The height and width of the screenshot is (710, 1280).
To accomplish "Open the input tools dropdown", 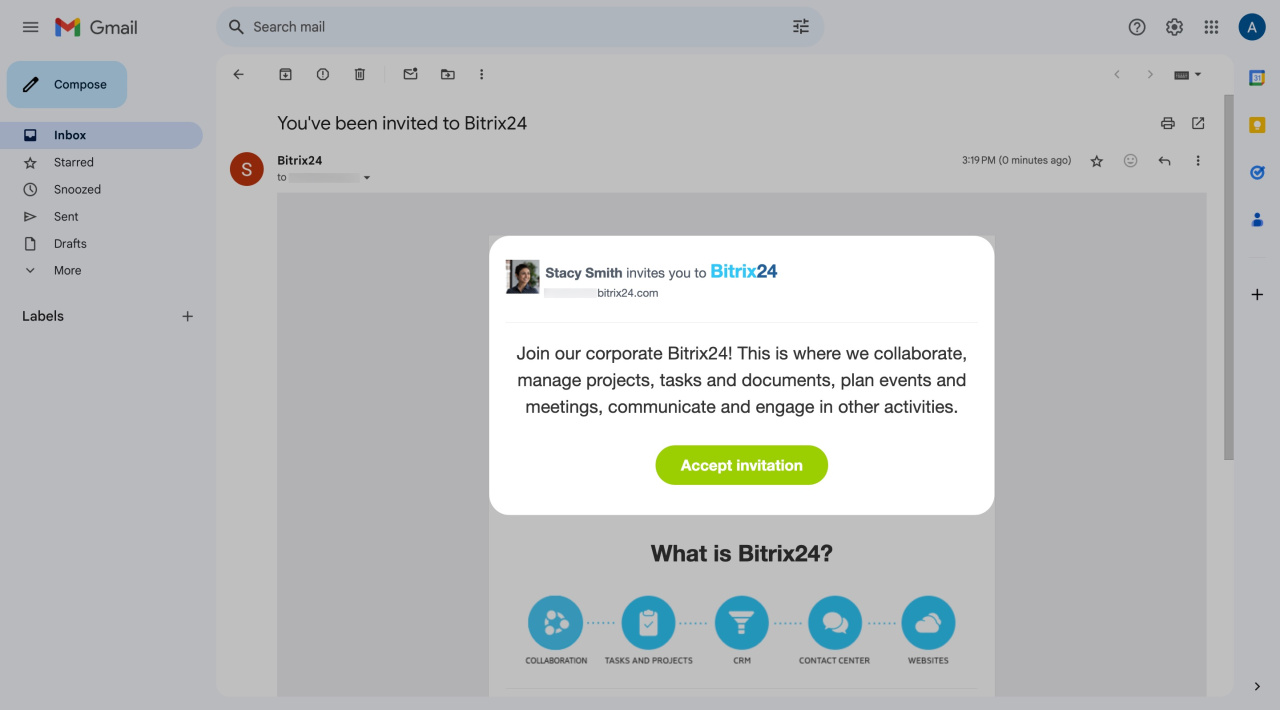I will pyautogui.click(x=1187, y=74).
